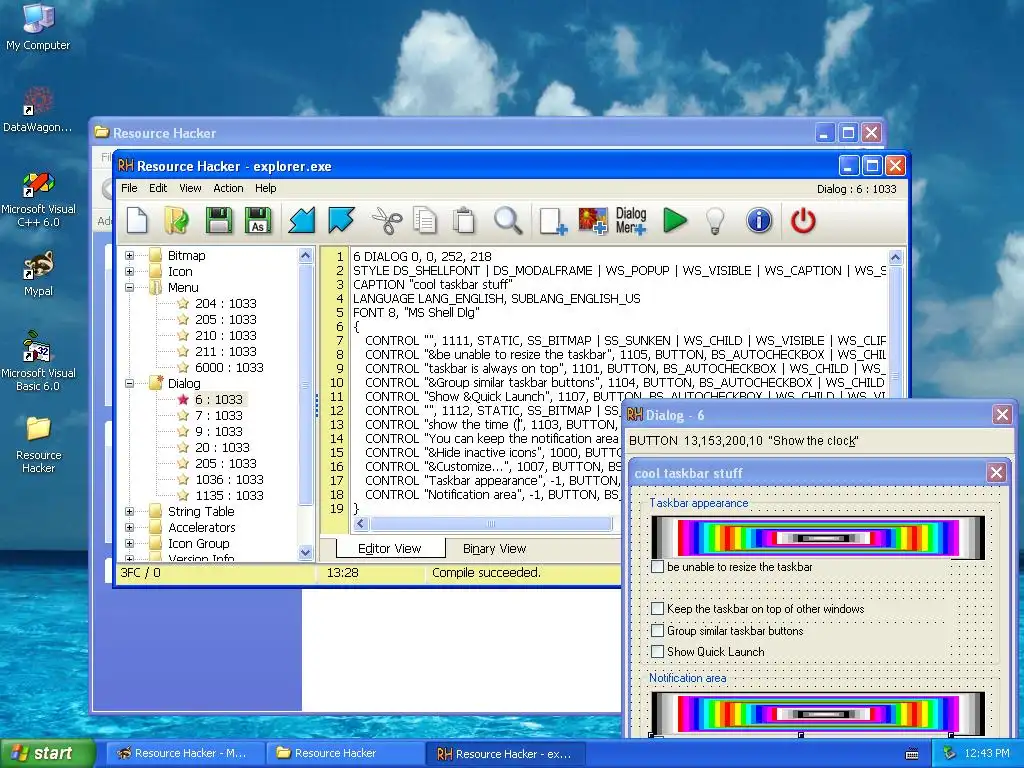Click the keyboard icon in system tray
Screen dimensions: 1024x768
(x=912, y=754)
